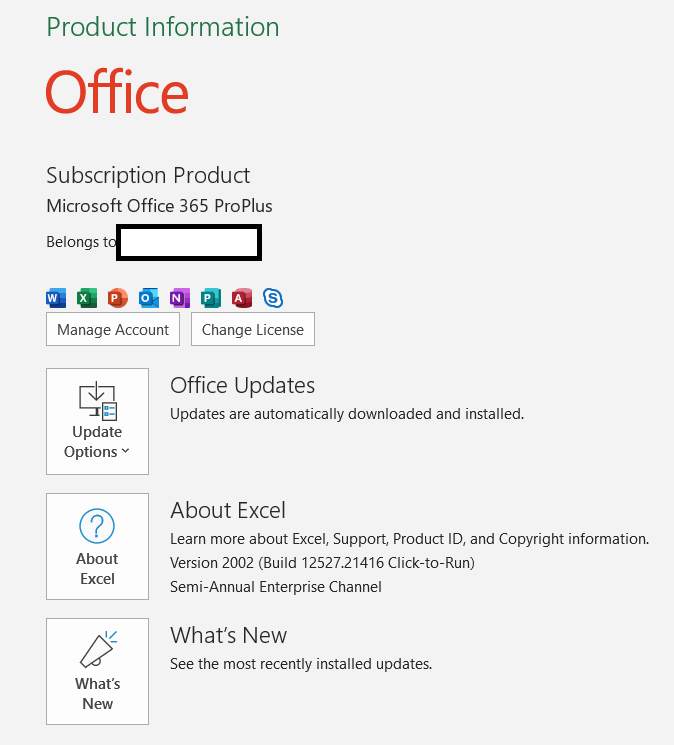674x745 pixels.
Task: Open the About Excel dialog
Action: pos(97,546)
